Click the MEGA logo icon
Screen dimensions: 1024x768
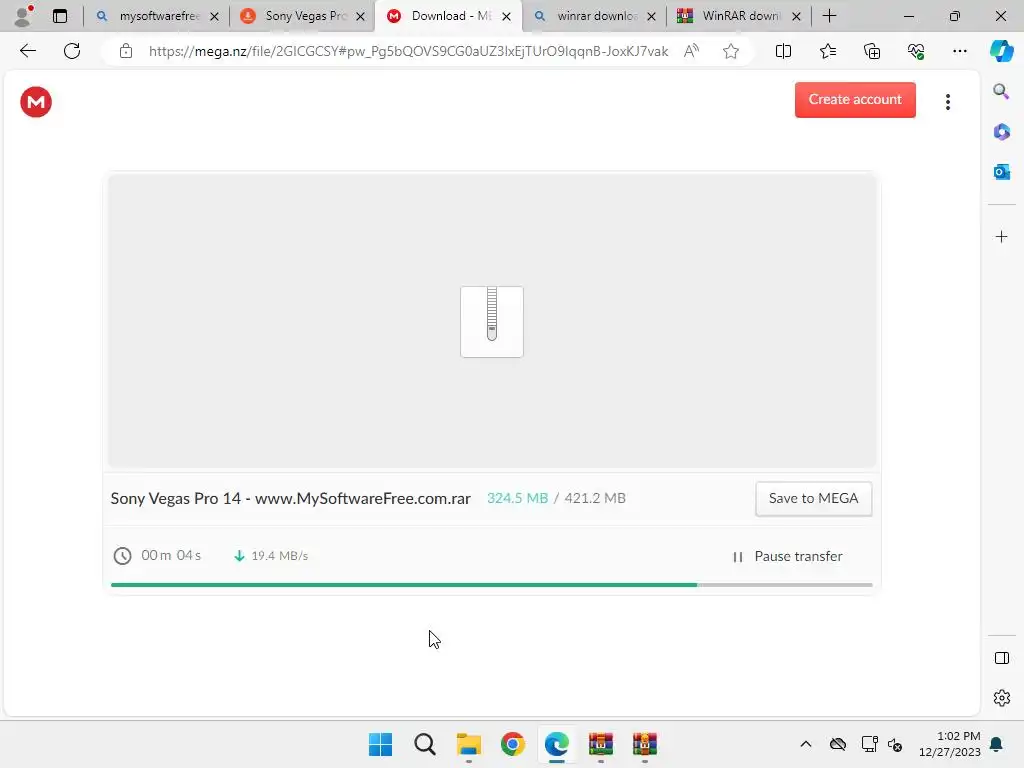coord(36,102)
